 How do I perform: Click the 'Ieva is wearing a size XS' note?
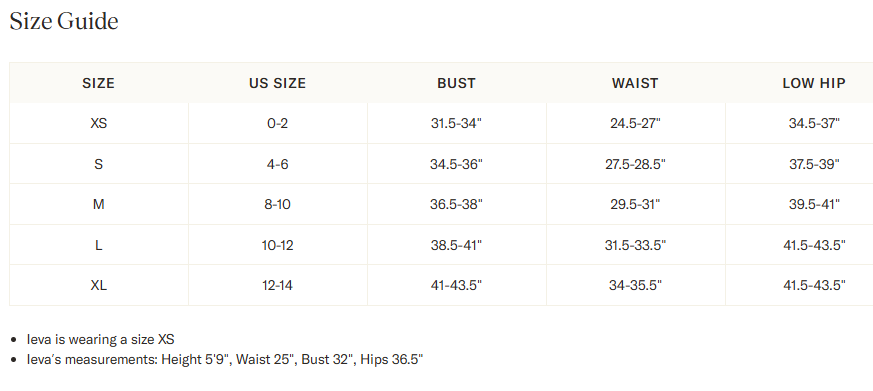tap(101, 339)
